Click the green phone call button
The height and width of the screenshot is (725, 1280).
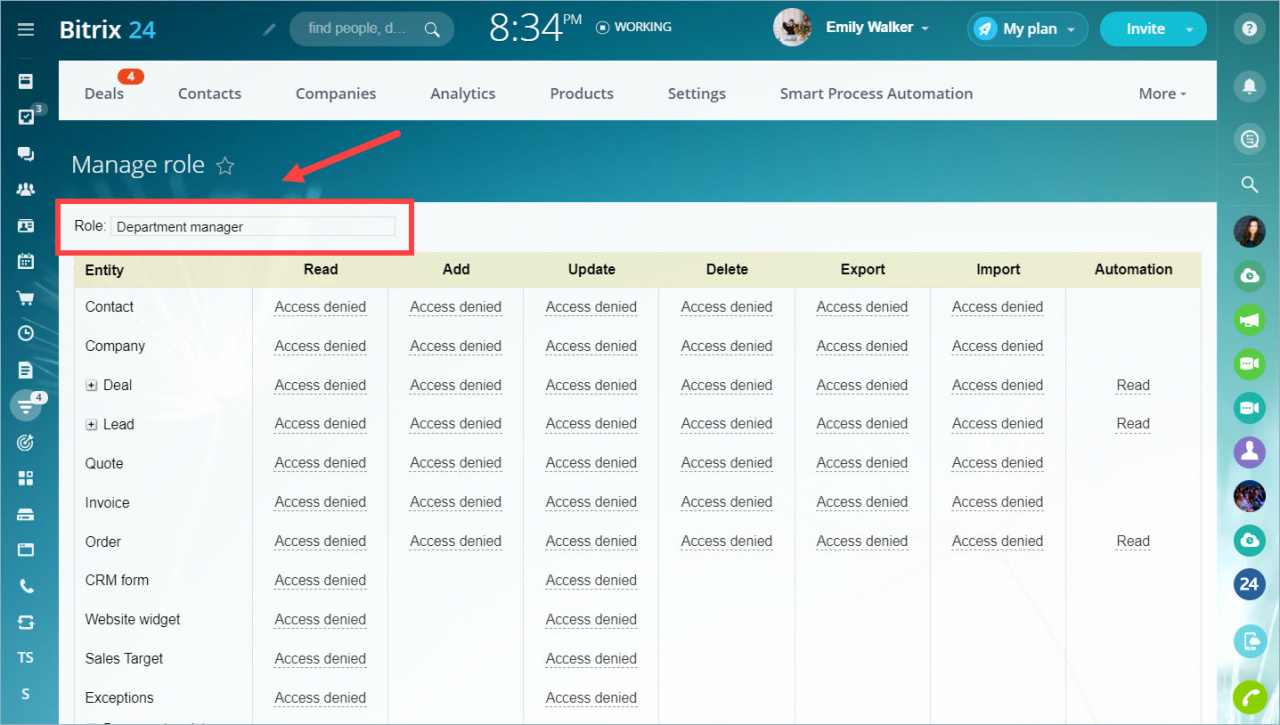[x=1249, y=696]
